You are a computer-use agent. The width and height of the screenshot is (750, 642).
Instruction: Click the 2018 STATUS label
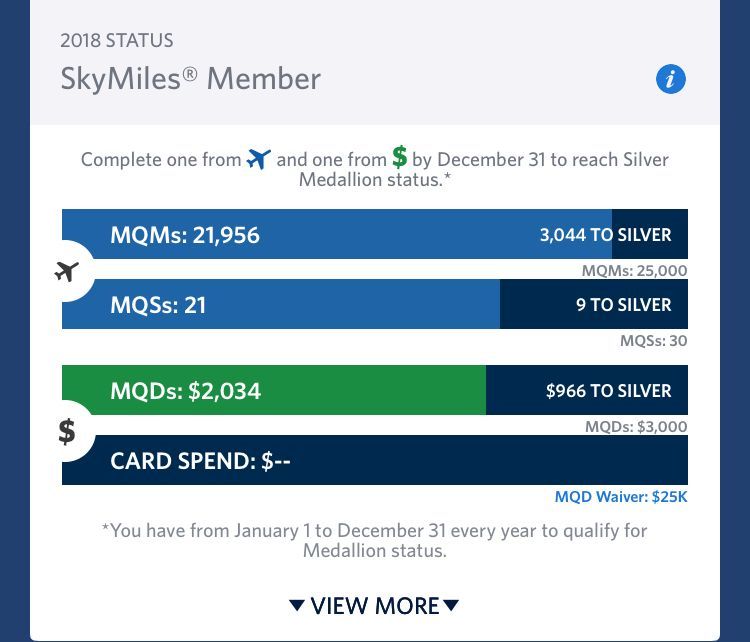pyautogui.click(x=117, y=41)
